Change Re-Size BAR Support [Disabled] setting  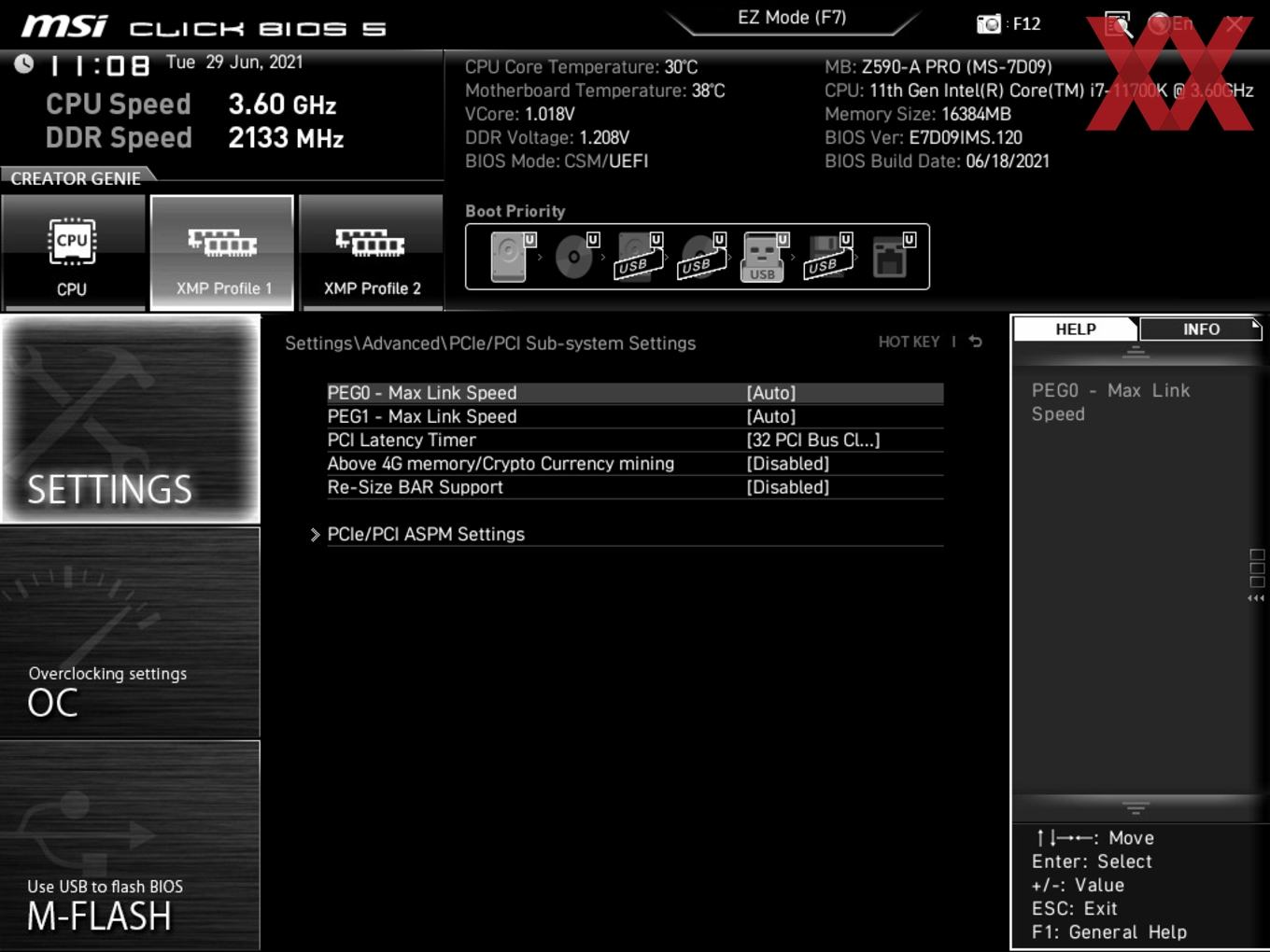pos(635,487)
